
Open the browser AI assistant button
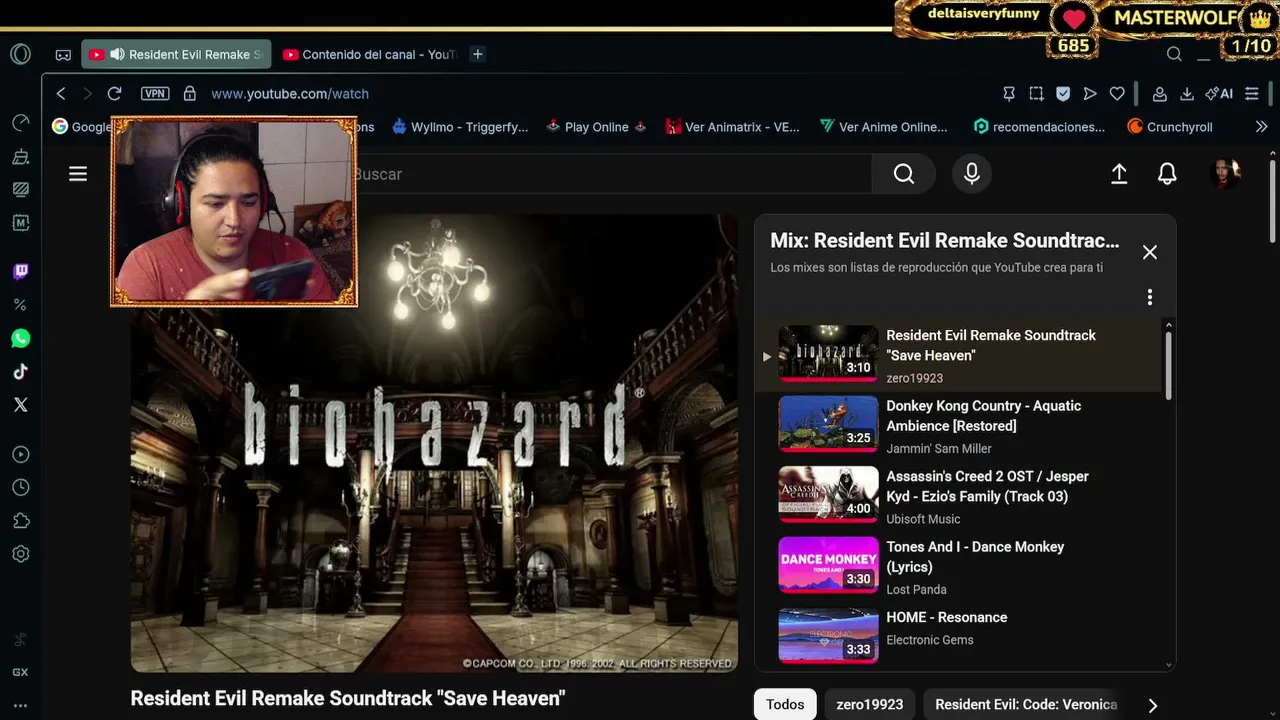[1219, 93]
